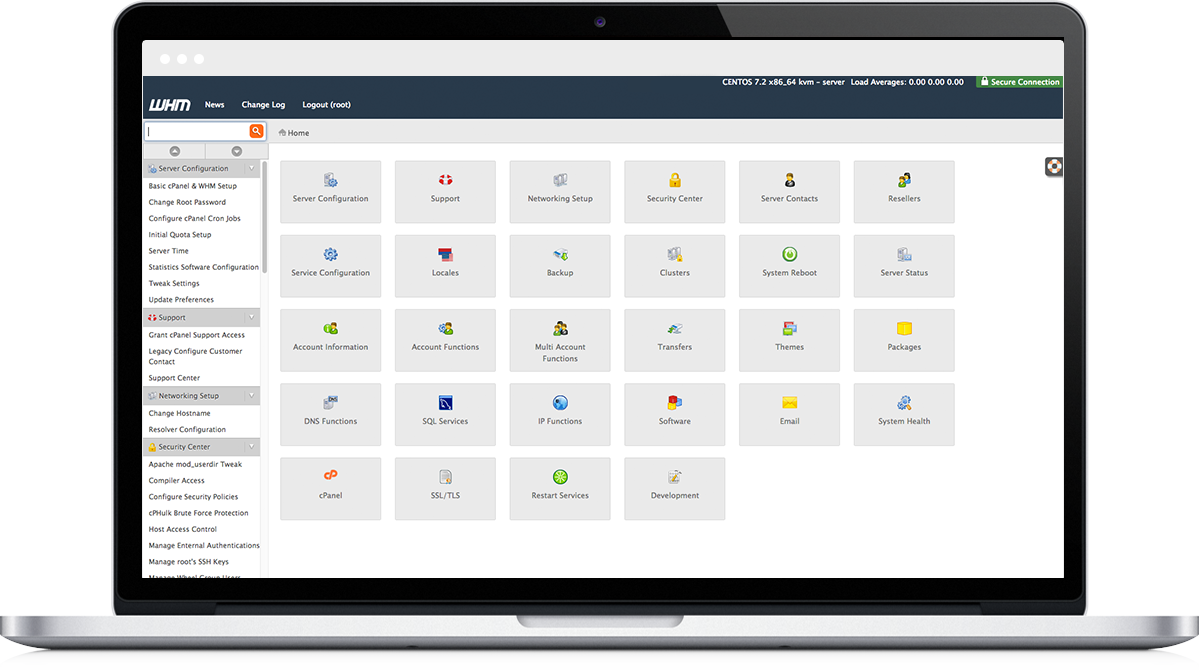Click the Restart Services icon
The height and width of the screenshot is (670, 1199).
[560, 478]
